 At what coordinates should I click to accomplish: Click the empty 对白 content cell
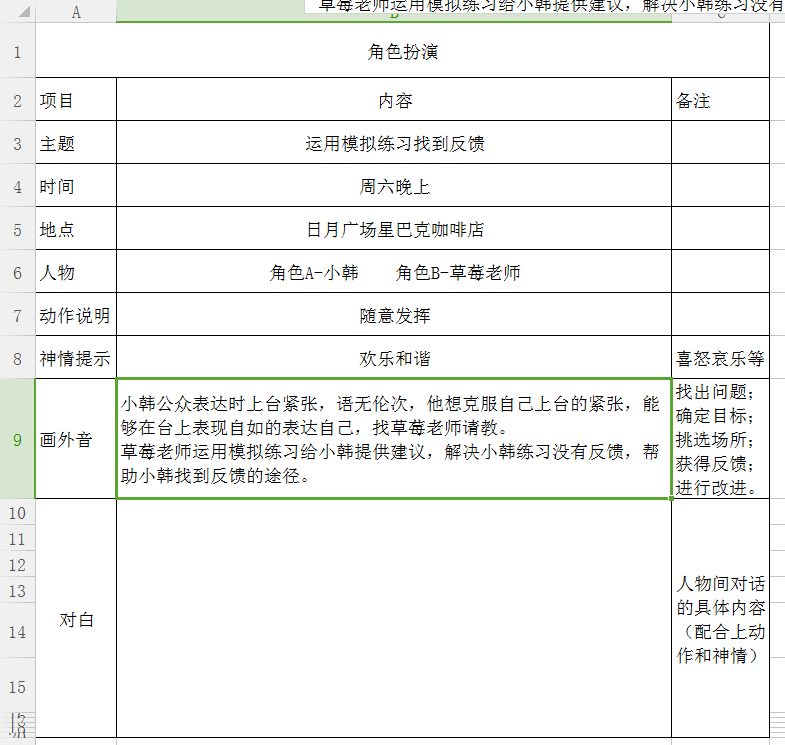click(394, 620)
